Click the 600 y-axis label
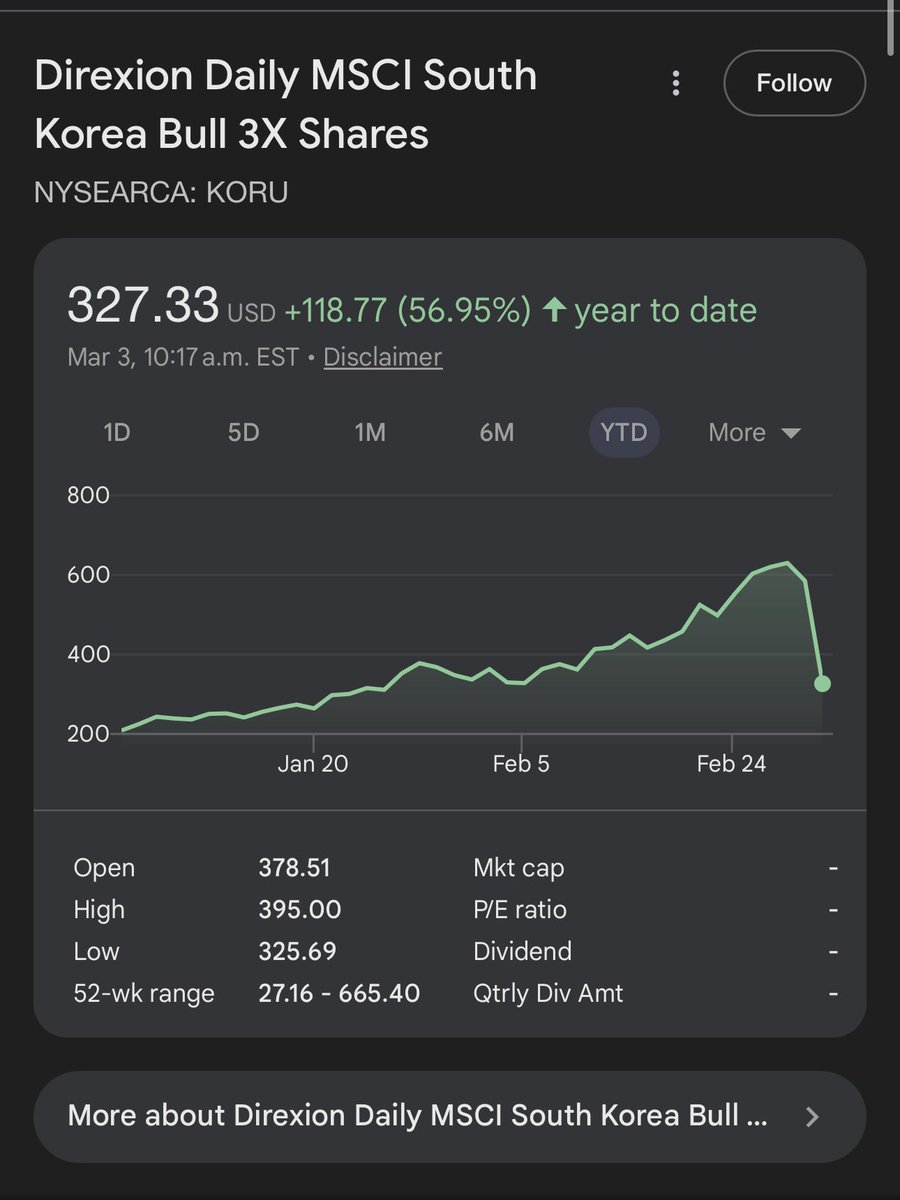The image size is (900, 1200). [88, 575]
